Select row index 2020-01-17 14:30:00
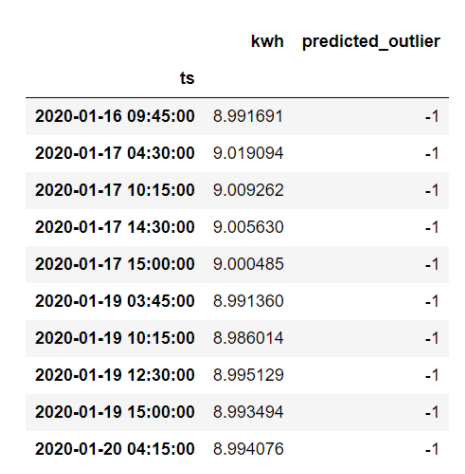This screenshot has width=465, height=474. pyautogui.click(x=115, y=227)
